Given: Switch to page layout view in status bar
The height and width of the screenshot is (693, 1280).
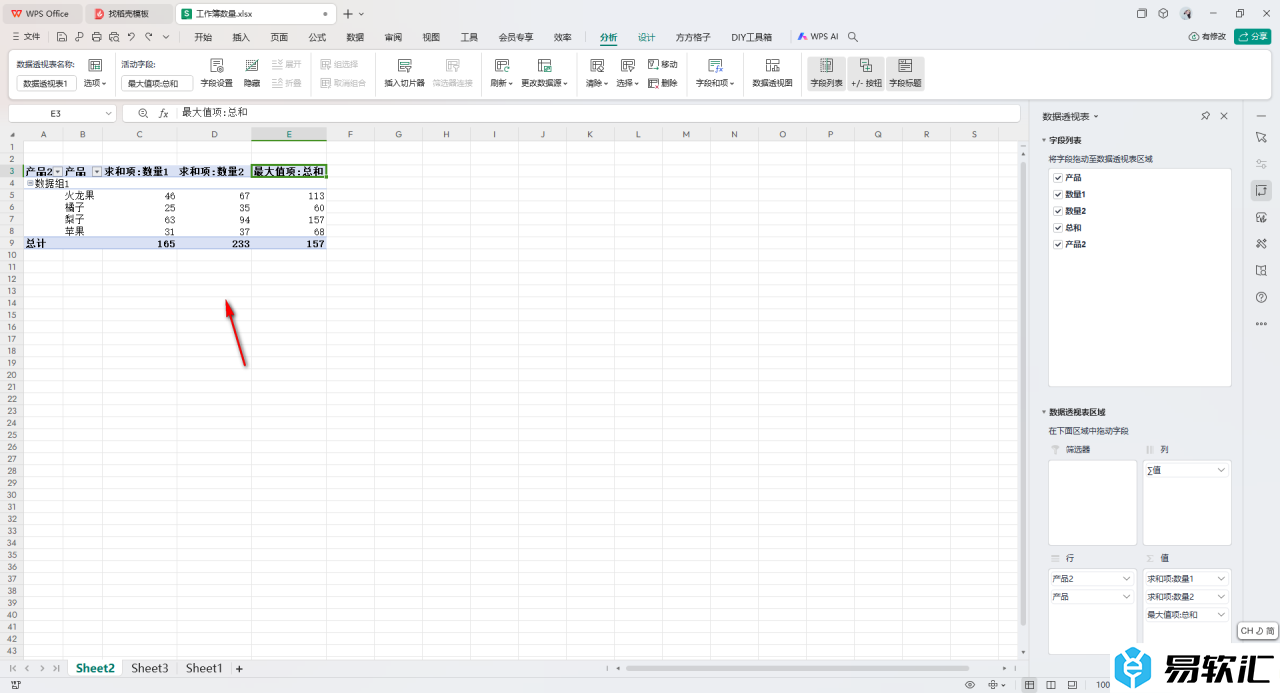Looking at the screenshot, I should tap(1051, 685).
